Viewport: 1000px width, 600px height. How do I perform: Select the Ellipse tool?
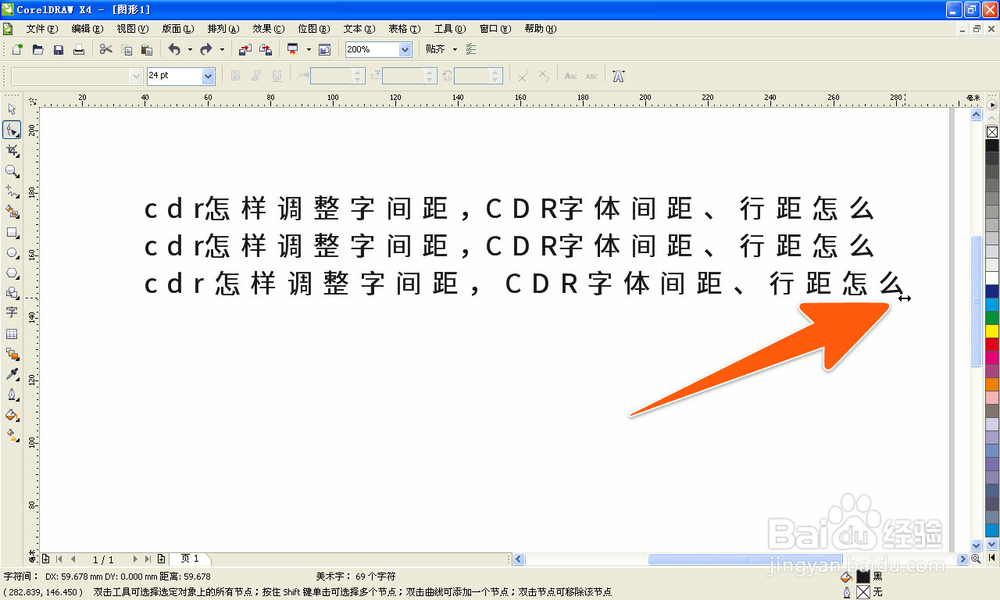11,252
